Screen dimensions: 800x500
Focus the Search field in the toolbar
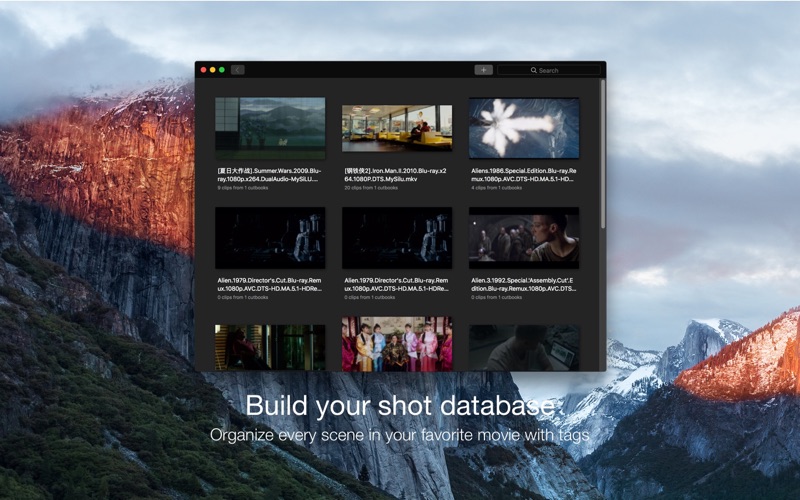coord(549,70)
